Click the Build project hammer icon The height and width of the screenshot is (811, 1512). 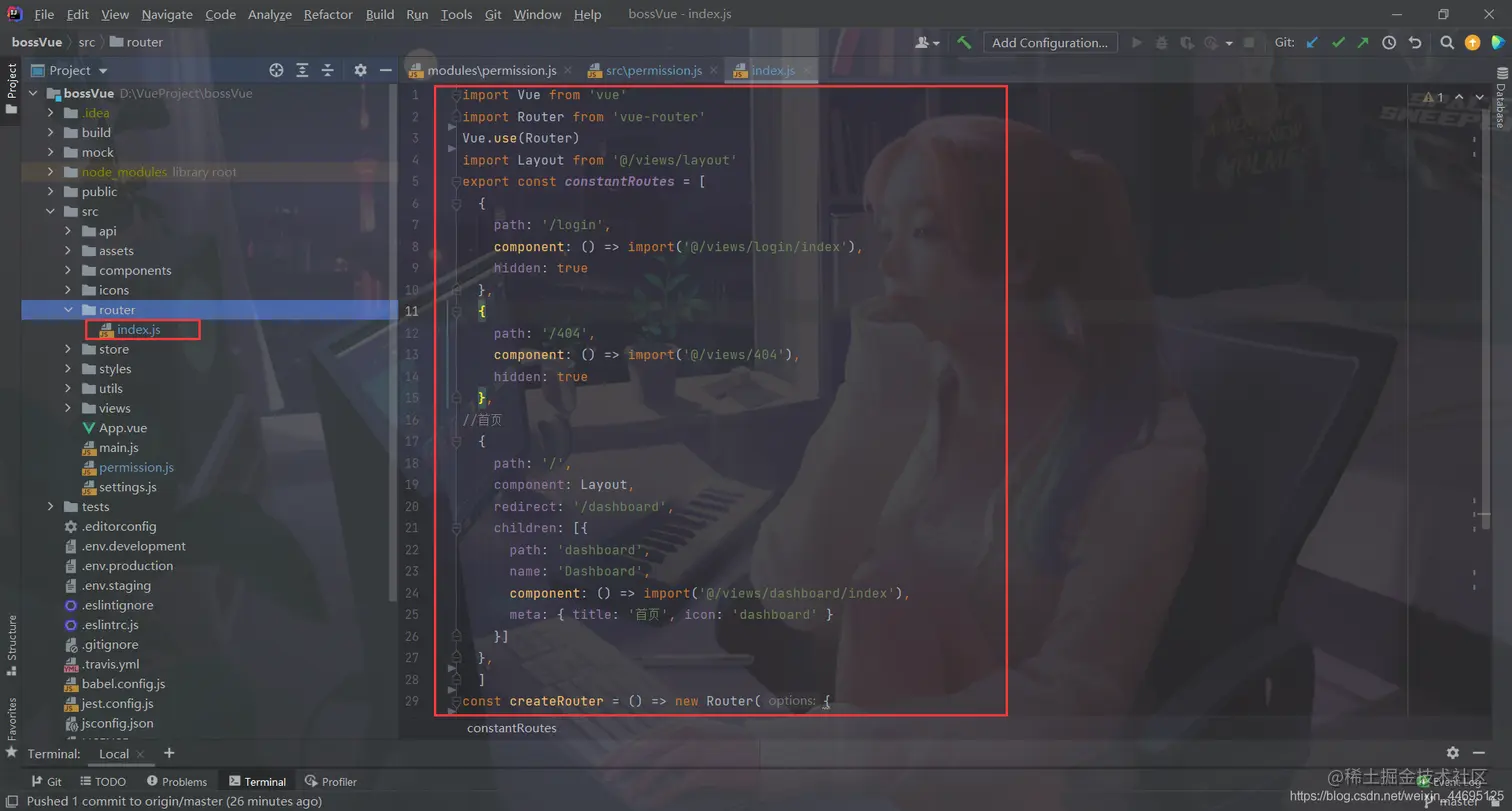[964, 43]
